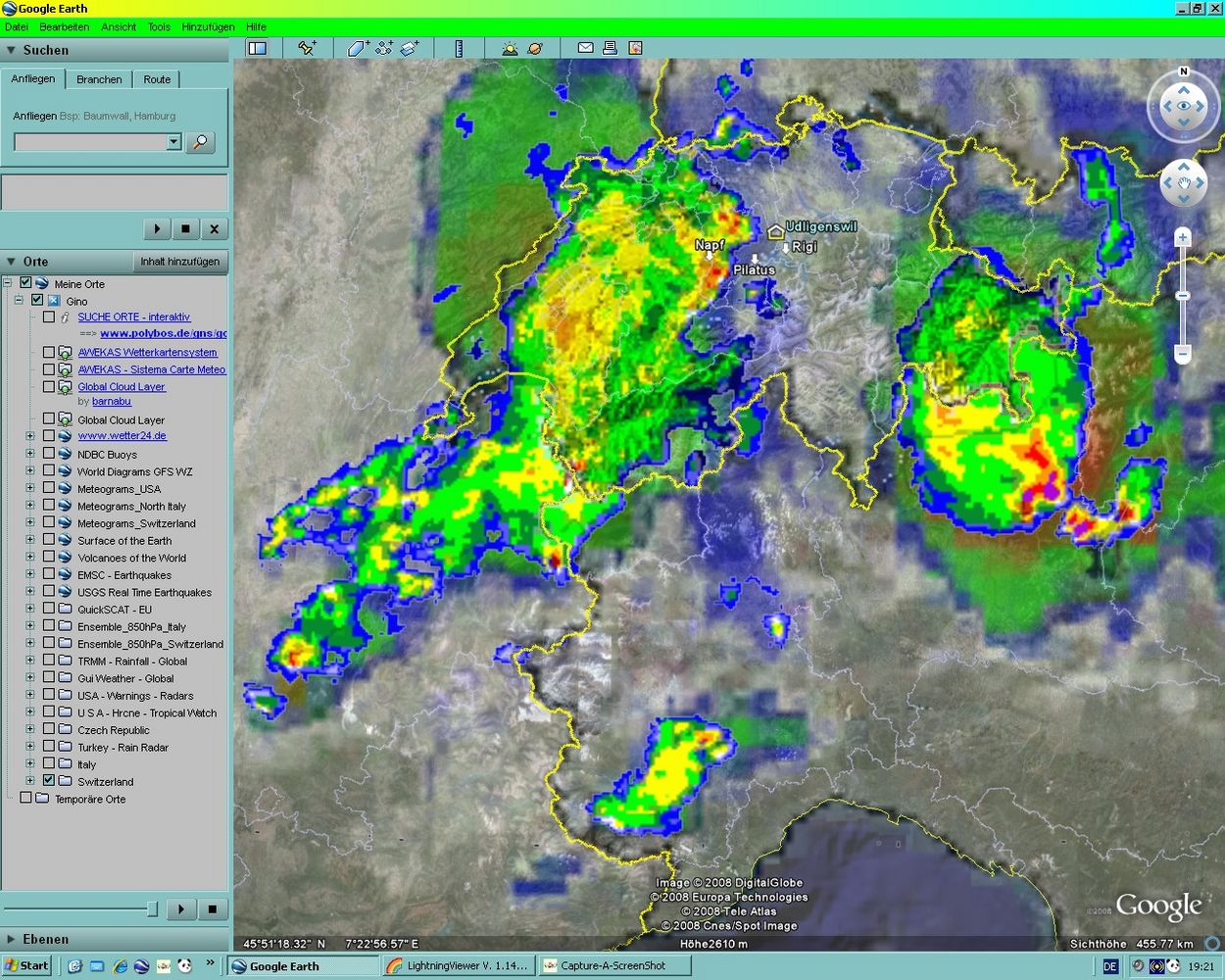Click the north-up compass look joystick

1184,106
